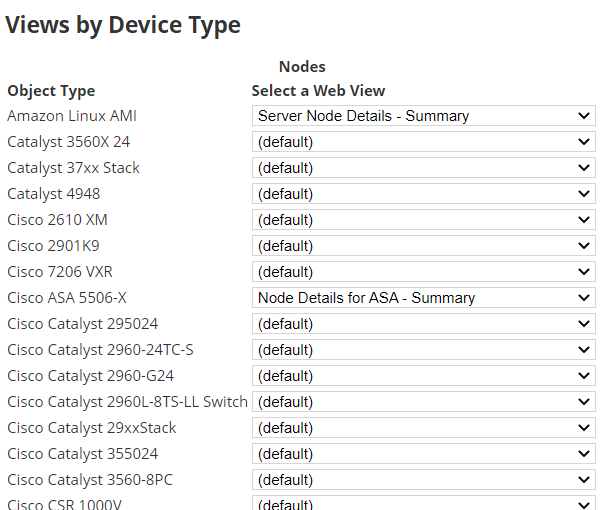
Task: Select web view for Cisco 2610 XM
Action: [423, 220]
